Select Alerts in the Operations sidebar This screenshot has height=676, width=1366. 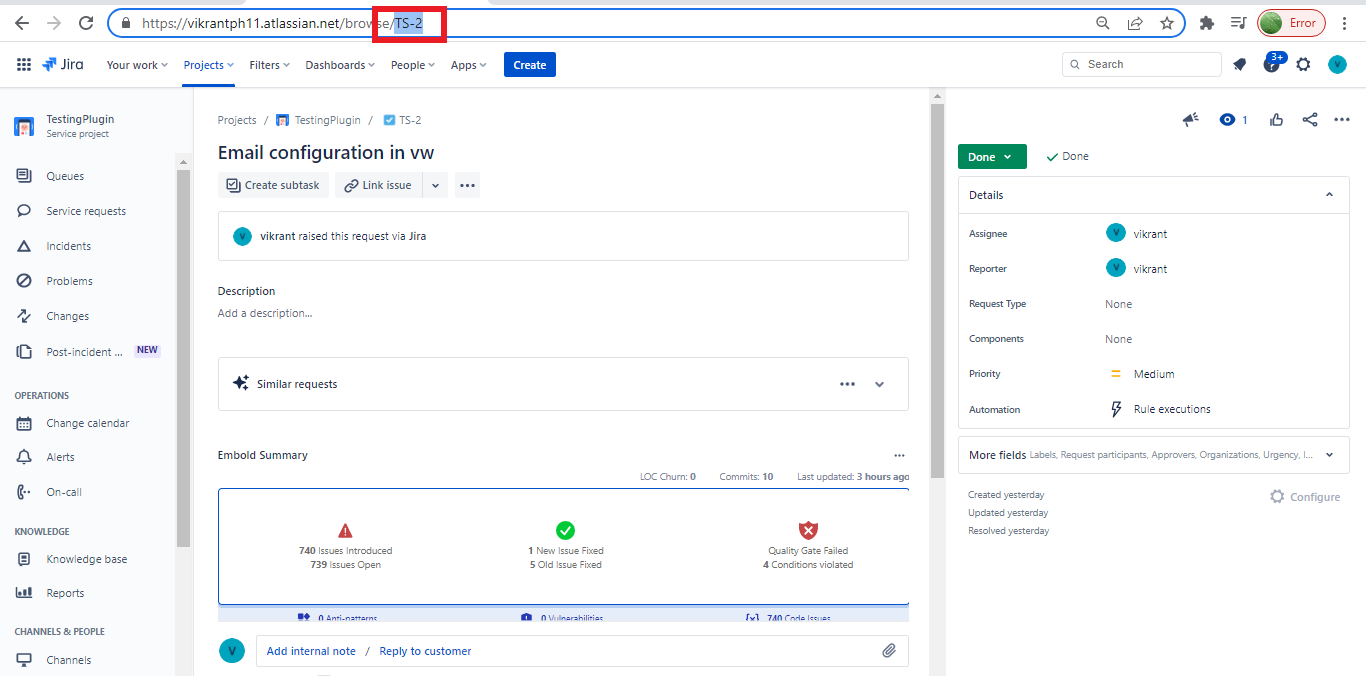click(x=60, y=457)
